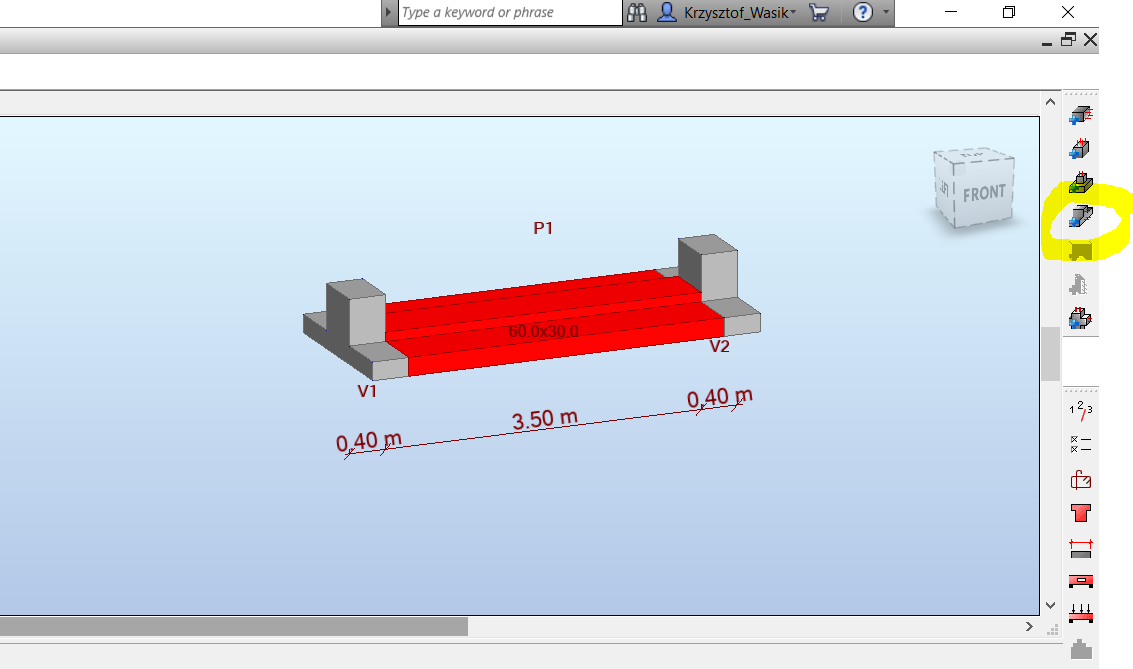This screenshot has height=669, width=1133.
Task: Open the shopping cart
Action: coord(818,13)
